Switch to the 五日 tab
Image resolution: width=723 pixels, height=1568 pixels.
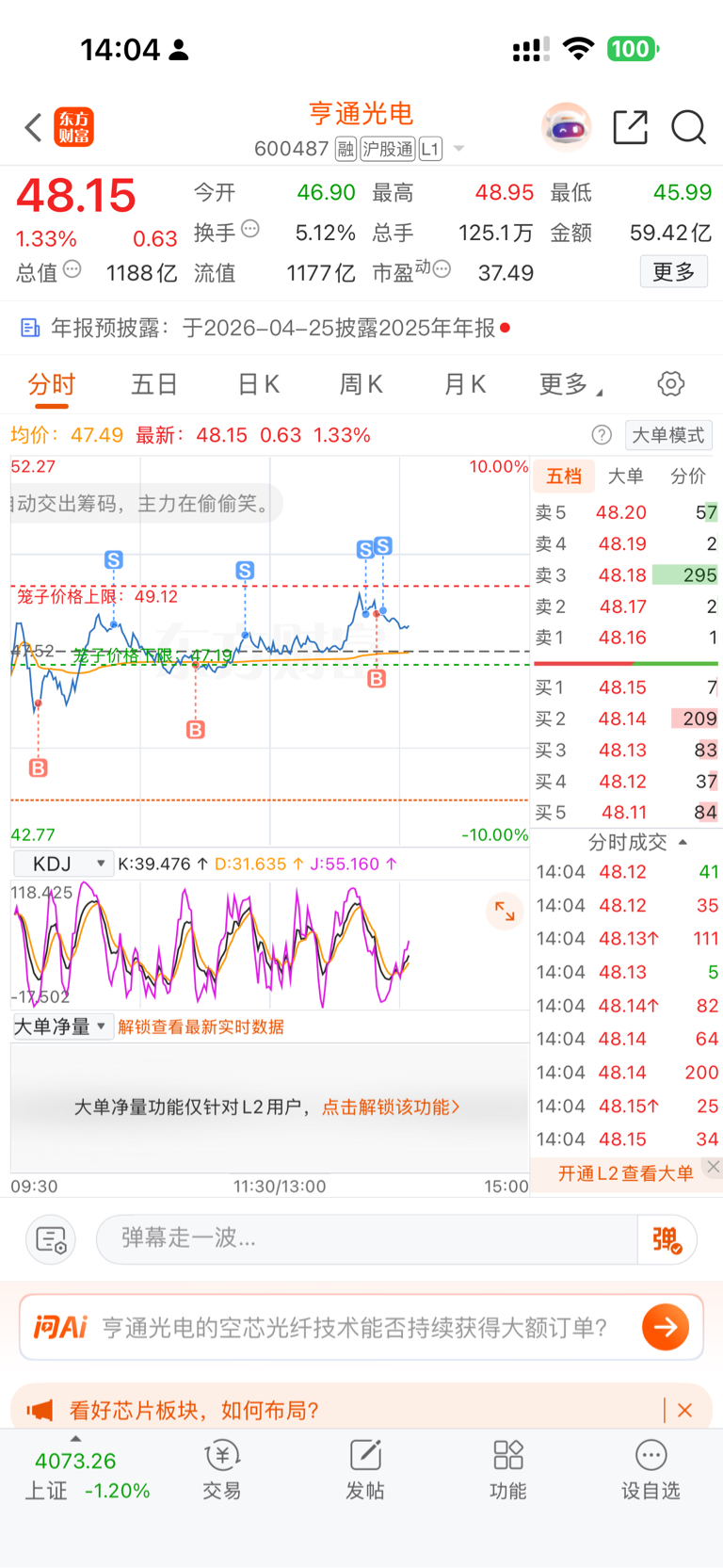[x=154, y=384]
